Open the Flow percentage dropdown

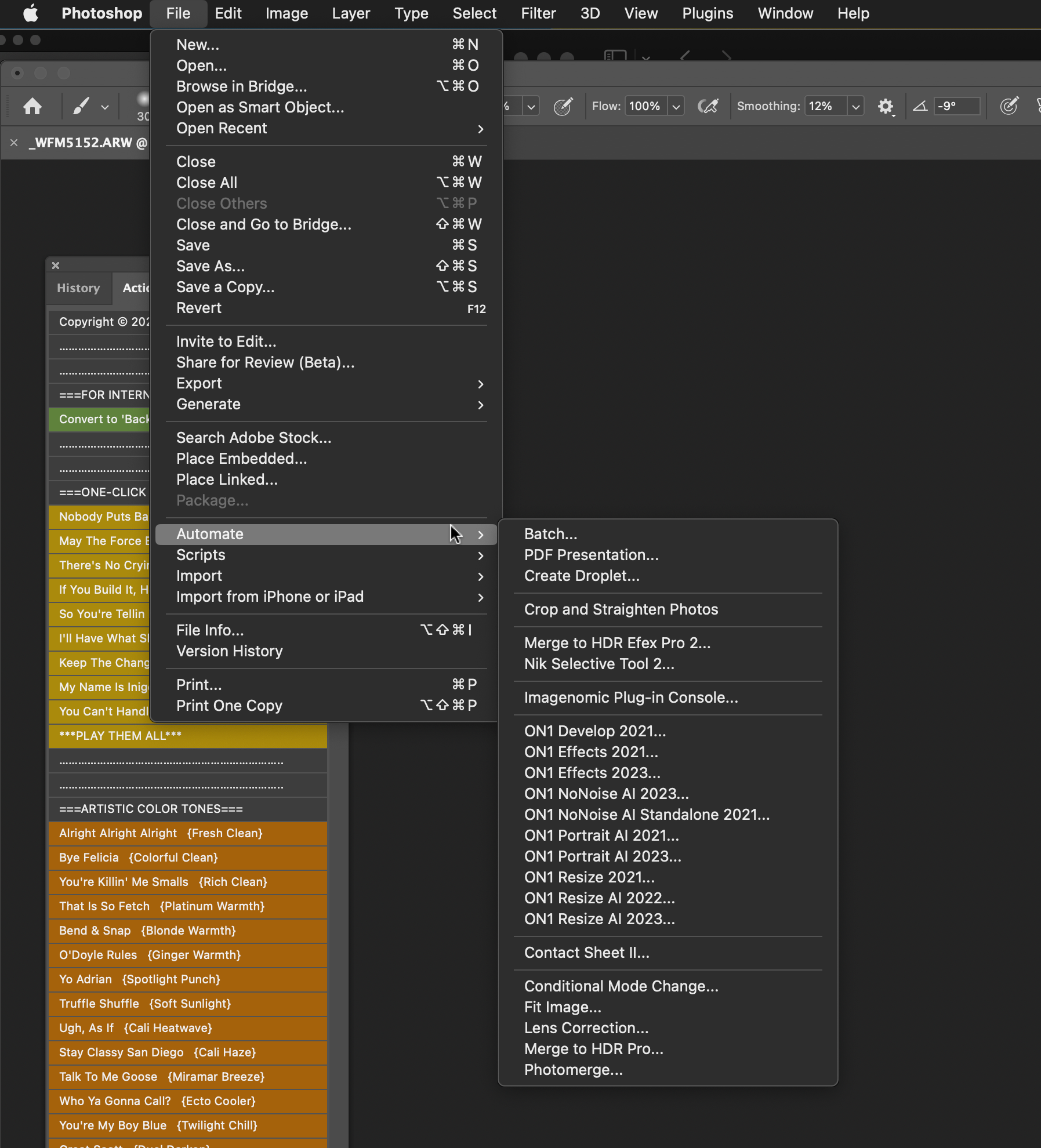[676, 106]
